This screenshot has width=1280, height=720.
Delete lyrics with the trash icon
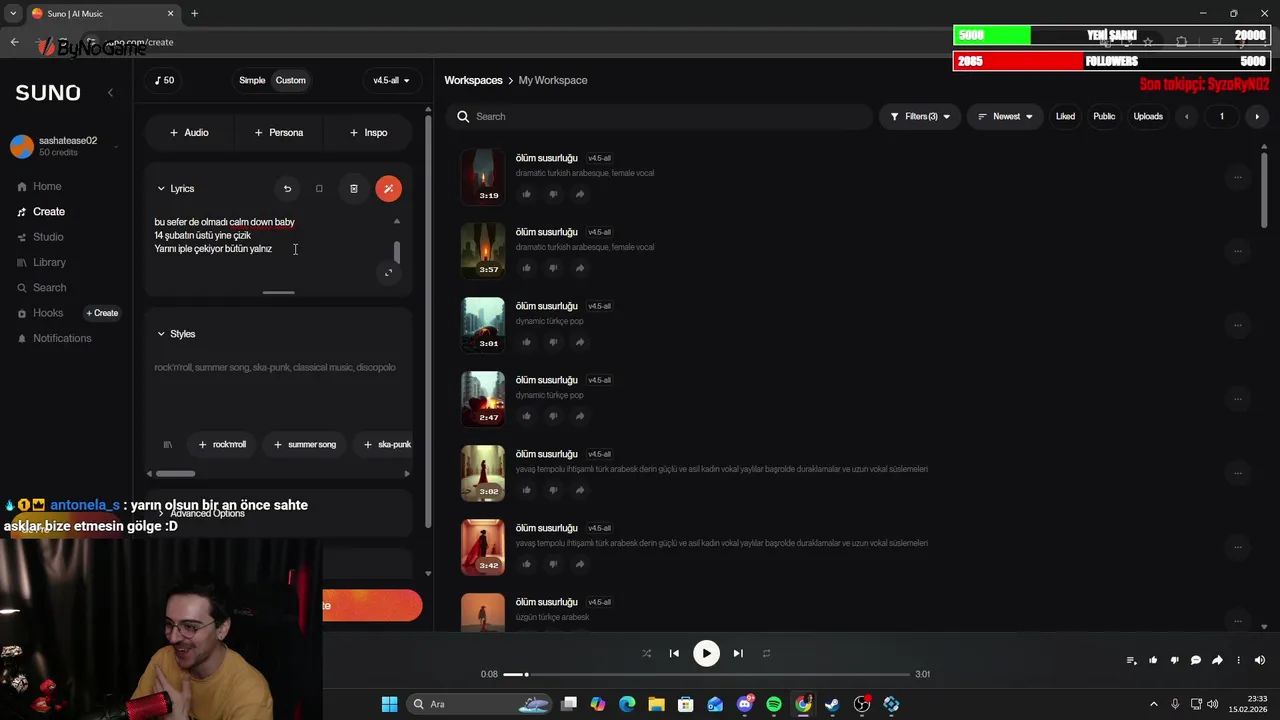[x=353, y=189]
